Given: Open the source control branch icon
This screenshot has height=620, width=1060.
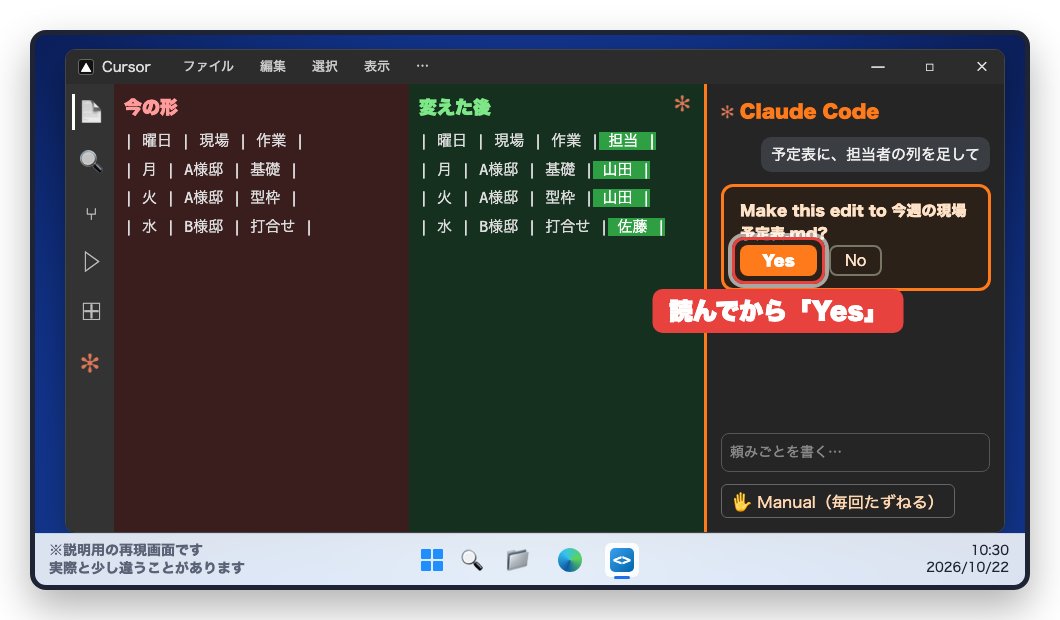Looking at the screenshot, I should point(91,214).
